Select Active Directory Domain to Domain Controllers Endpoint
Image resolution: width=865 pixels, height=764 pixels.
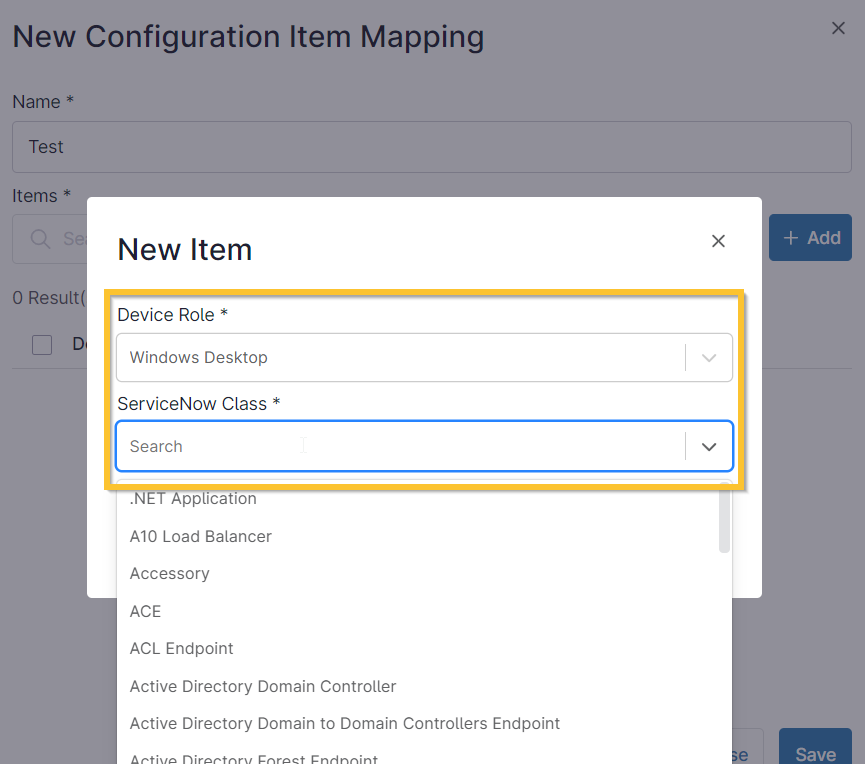tap(344, 724)
